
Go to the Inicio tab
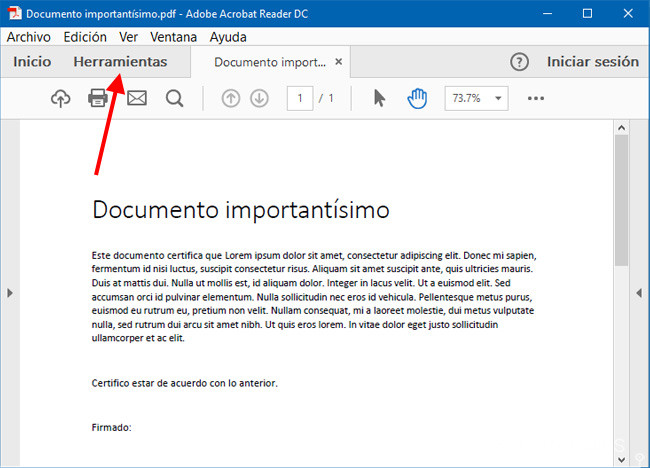(x=32, y=62)
